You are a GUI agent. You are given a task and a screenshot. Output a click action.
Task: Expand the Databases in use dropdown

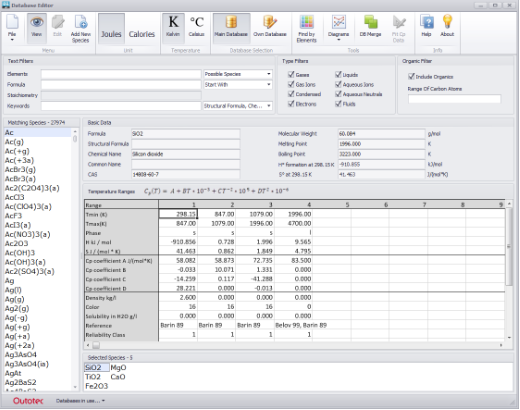pyautogui.click(x=80, y=401)
